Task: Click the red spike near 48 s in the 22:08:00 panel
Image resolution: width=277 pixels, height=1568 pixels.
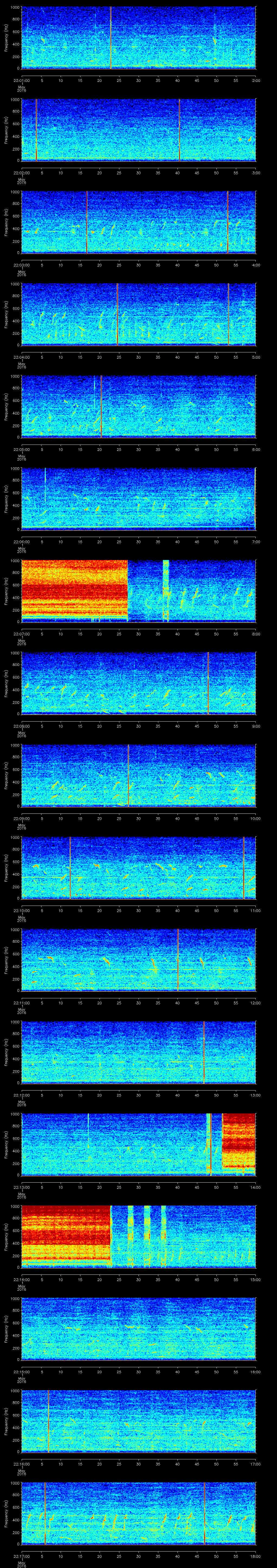Action: [x=208, y=683]
